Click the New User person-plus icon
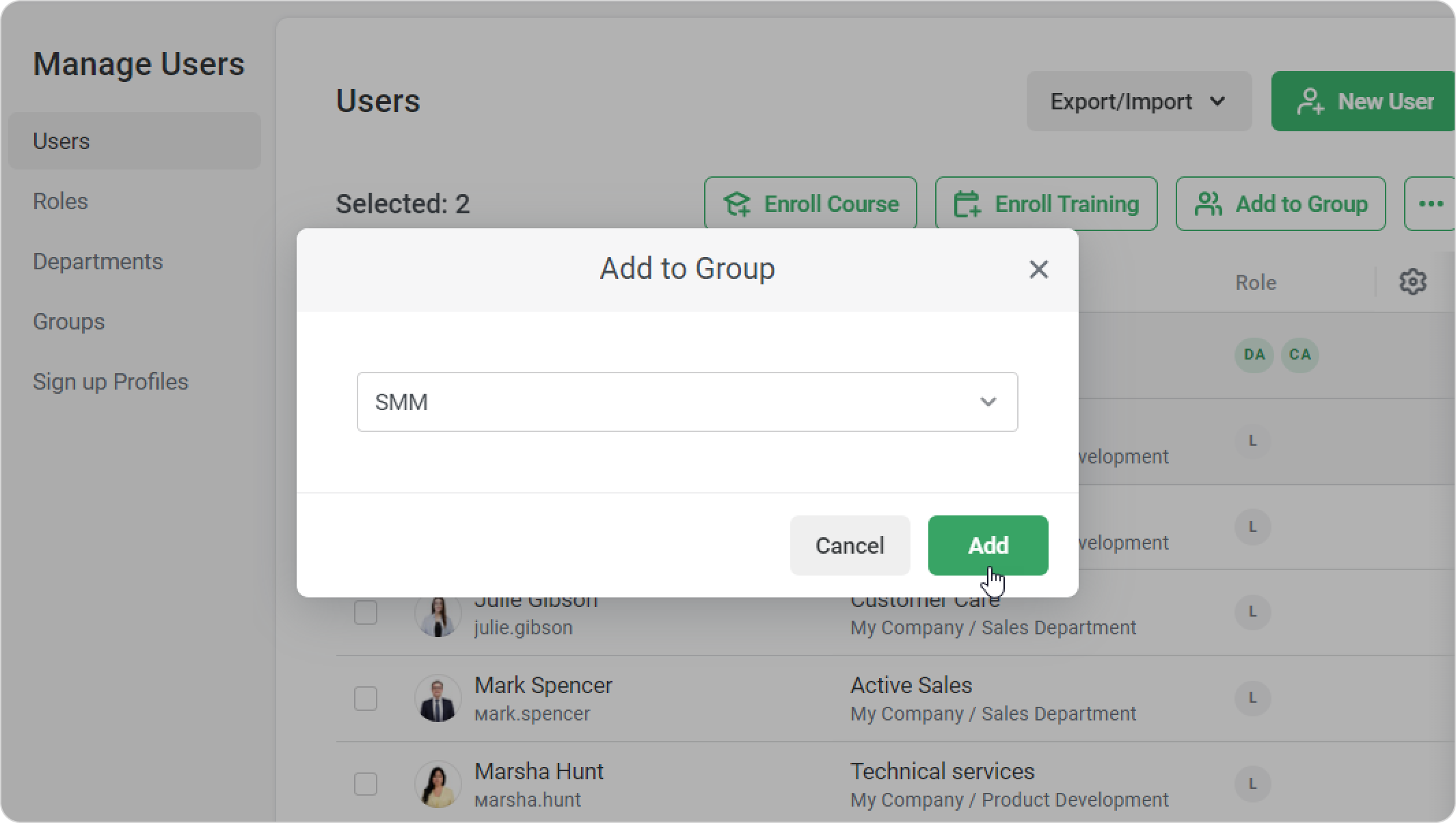The image size is (1456, 823). pos(1310,102)
